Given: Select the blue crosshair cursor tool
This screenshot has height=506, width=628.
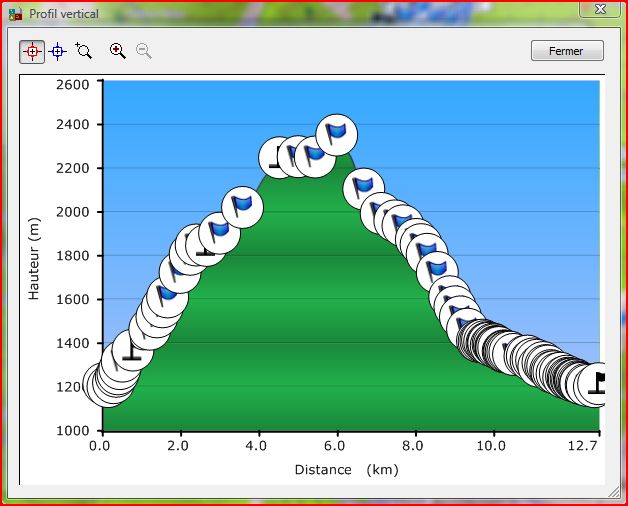Looking at the screenshot, I should pos(58,51).
